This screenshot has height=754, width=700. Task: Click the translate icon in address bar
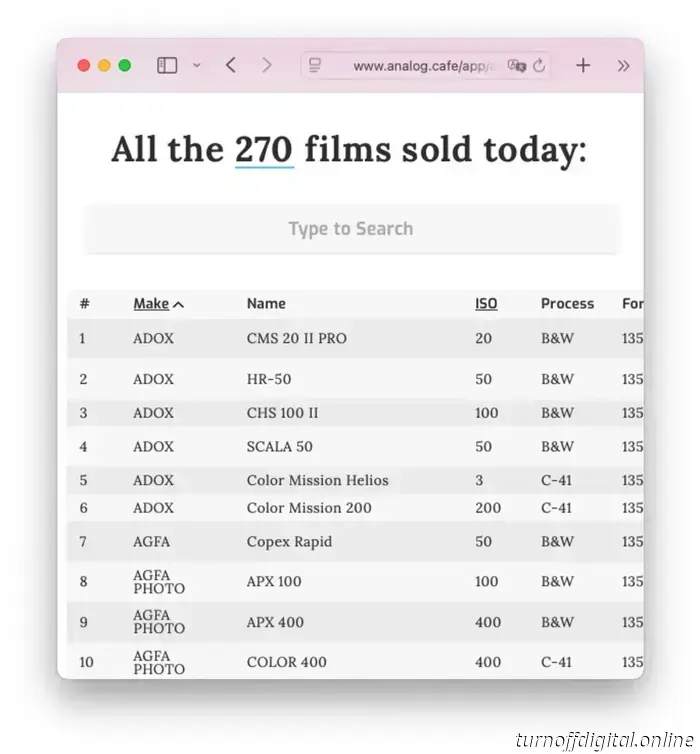pos(517,65)
